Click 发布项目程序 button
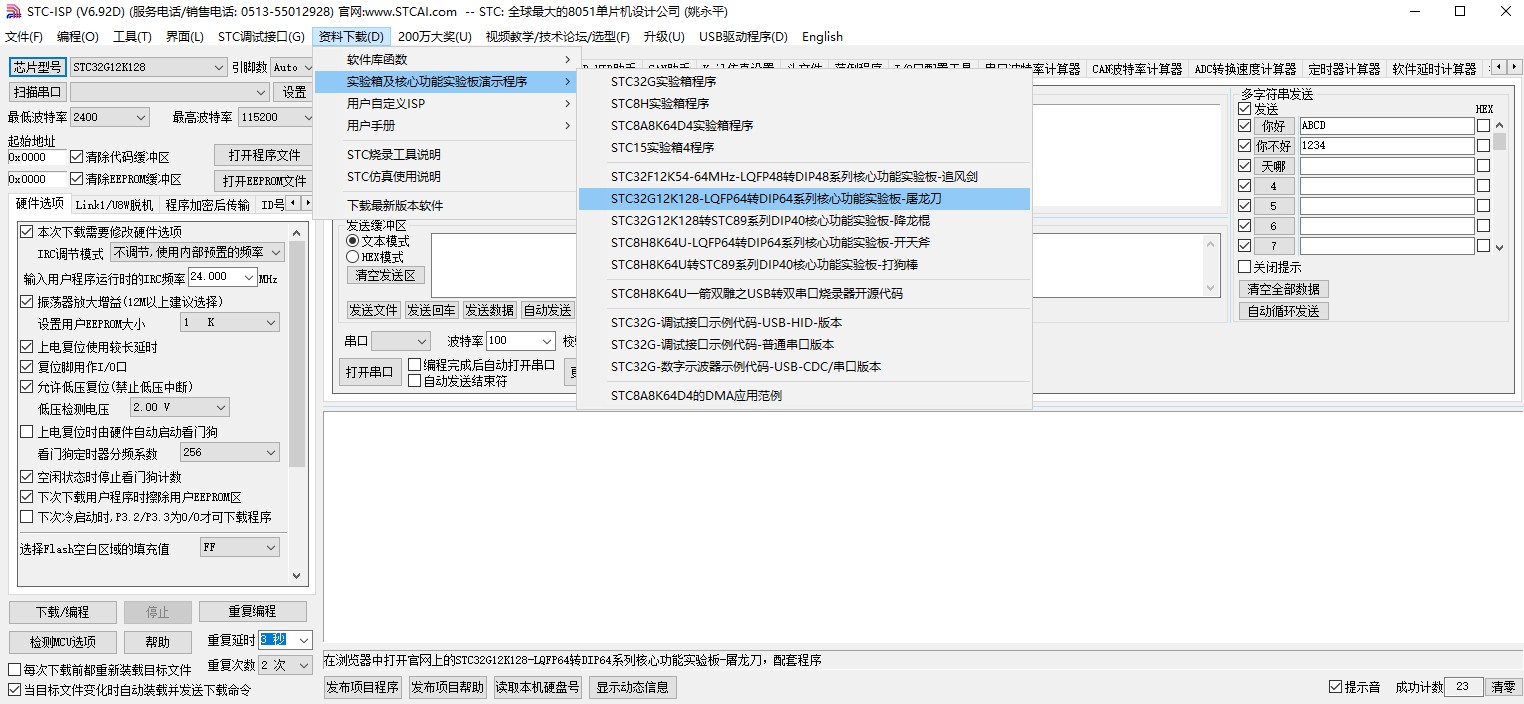Image resolution: width=1524 pixels, height=704 pixels. click(363, 687)
